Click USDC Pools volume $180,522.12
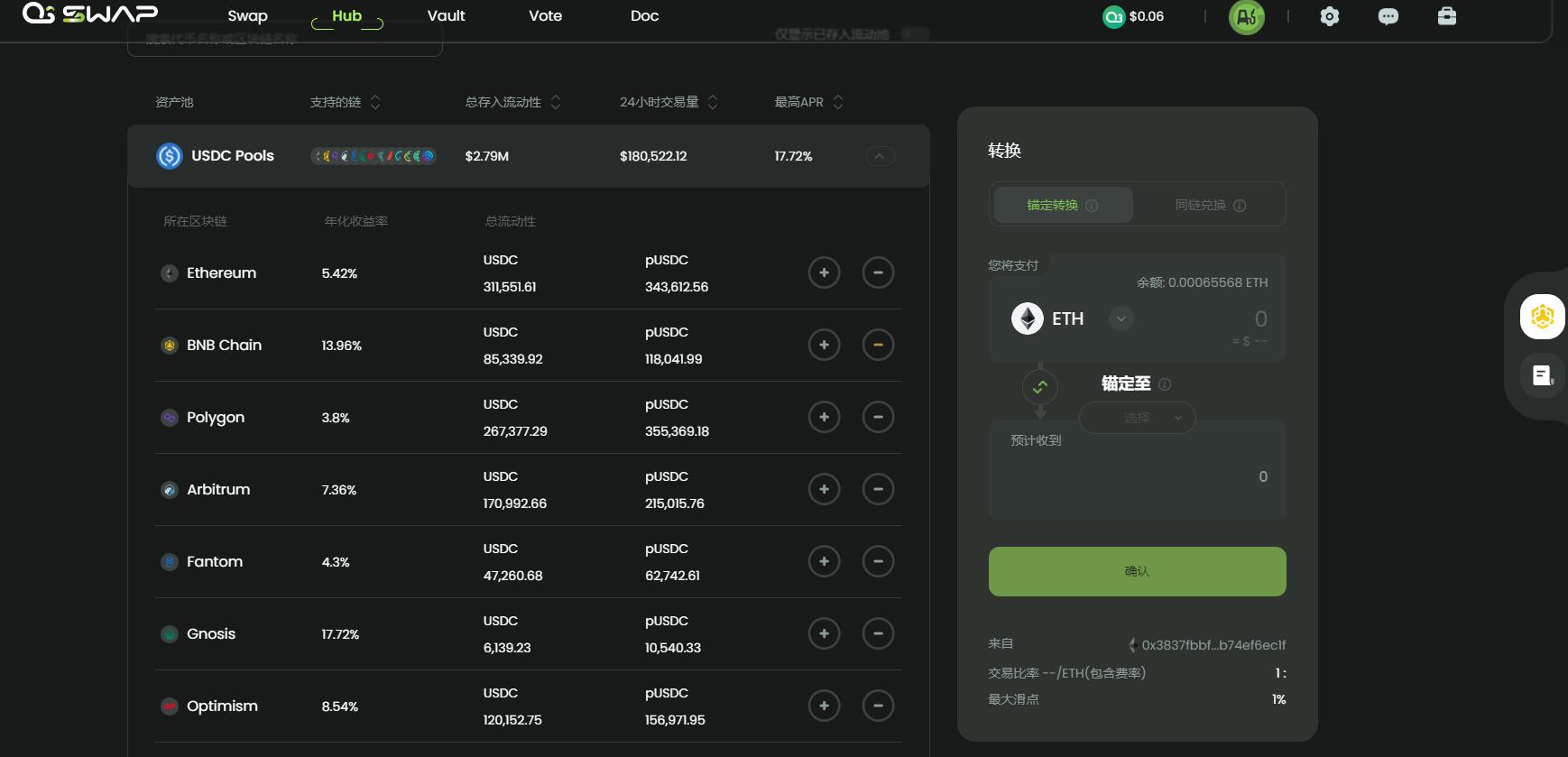Viewport: 1568px width, 757px height. [x=653, y=156]
